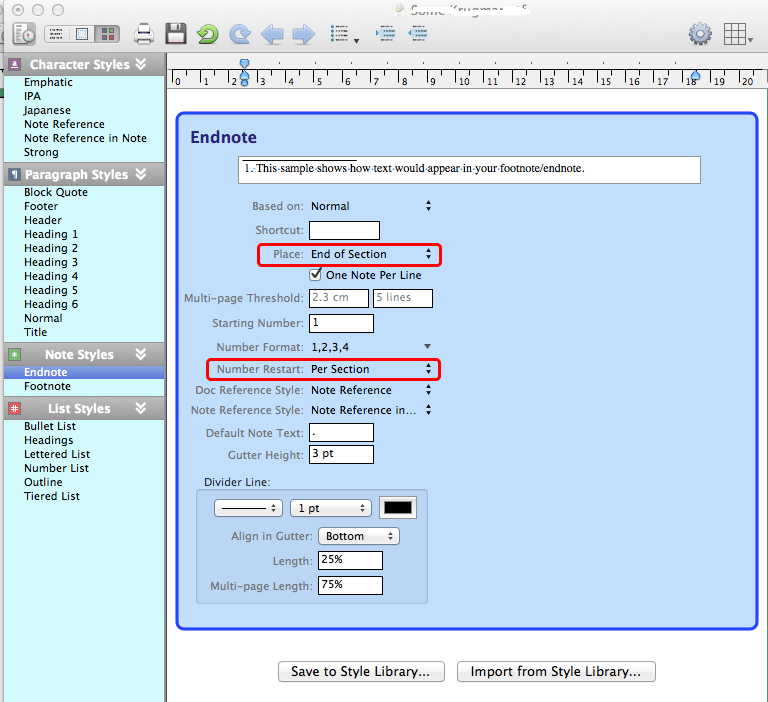Open the Place dropdown

[370, 254]
